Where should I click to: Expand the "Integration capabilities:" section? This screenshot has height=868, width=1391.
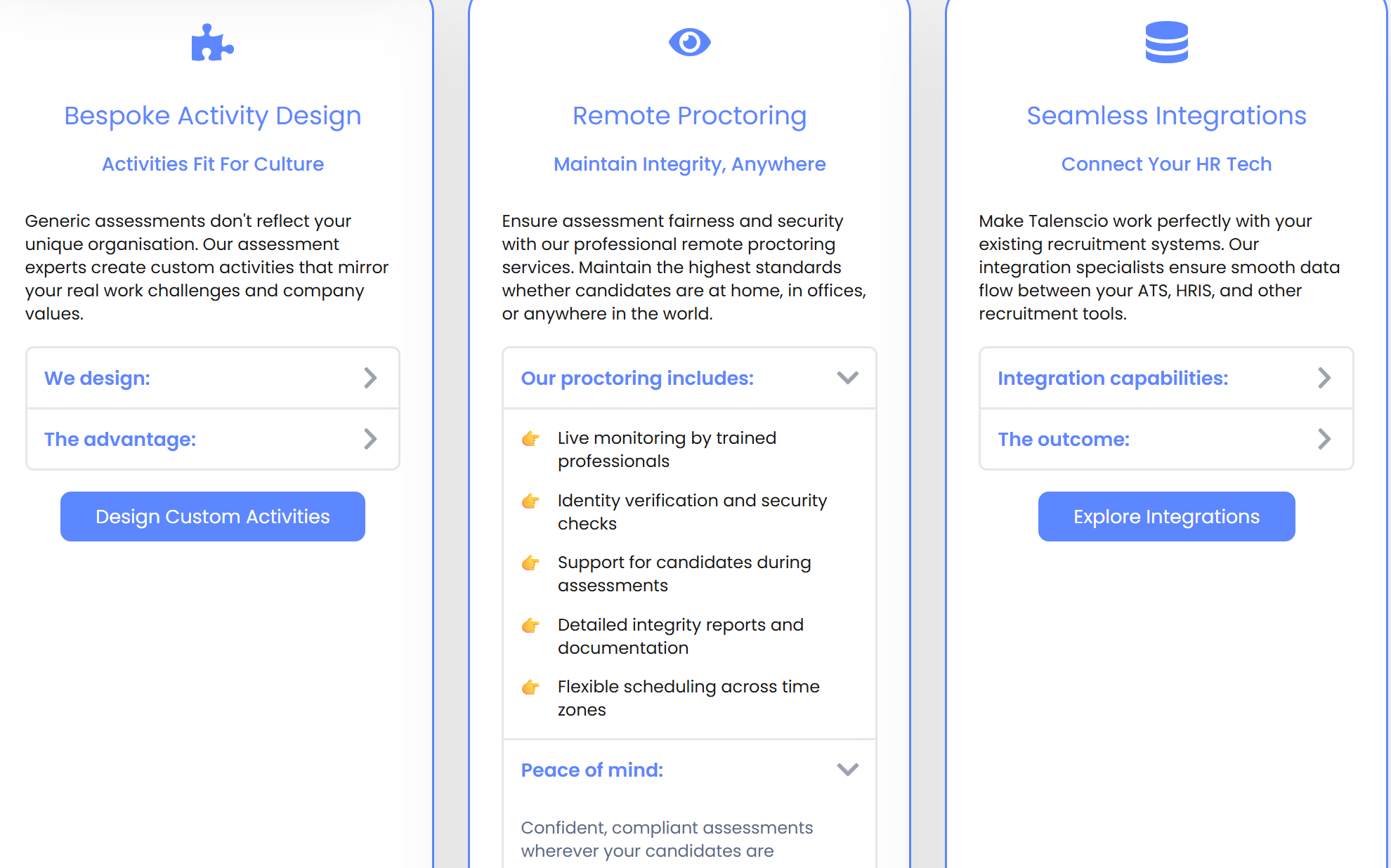click(x=1166, y=378)
